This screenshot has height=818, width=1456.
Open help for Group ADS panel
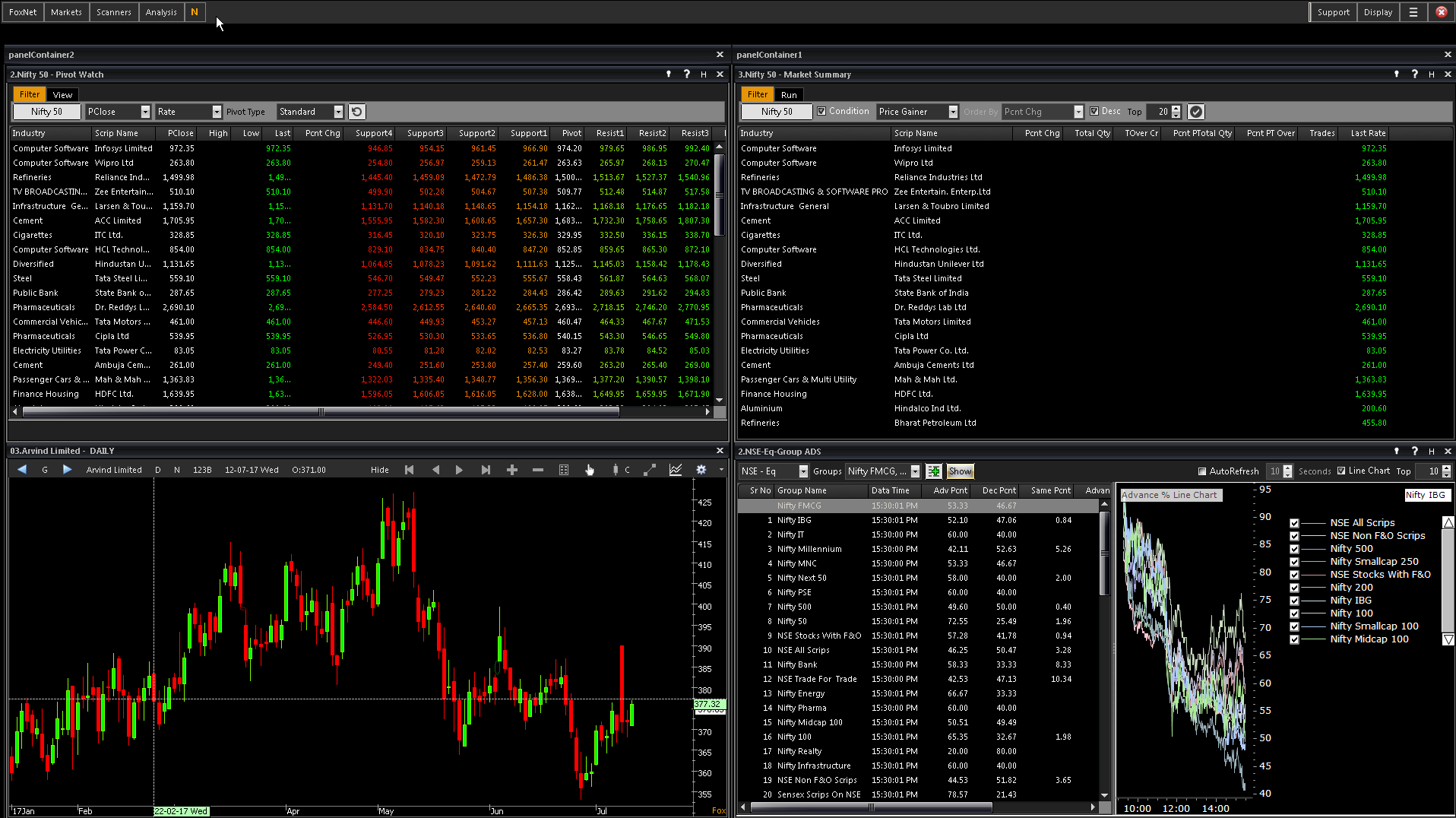coord(1414,452)
